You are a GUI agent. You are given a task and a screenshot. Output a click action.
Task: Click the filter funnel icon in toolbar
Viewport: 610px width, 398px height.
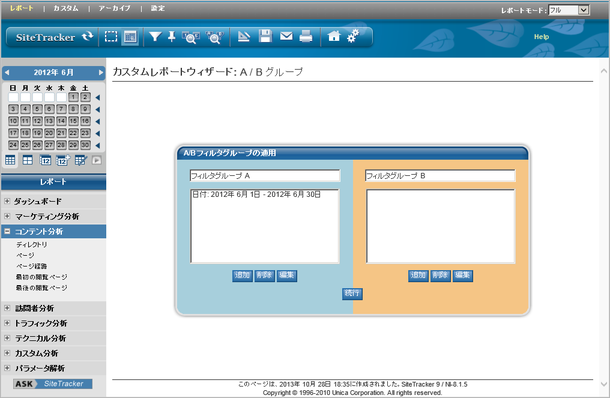[x=155, y=37]
